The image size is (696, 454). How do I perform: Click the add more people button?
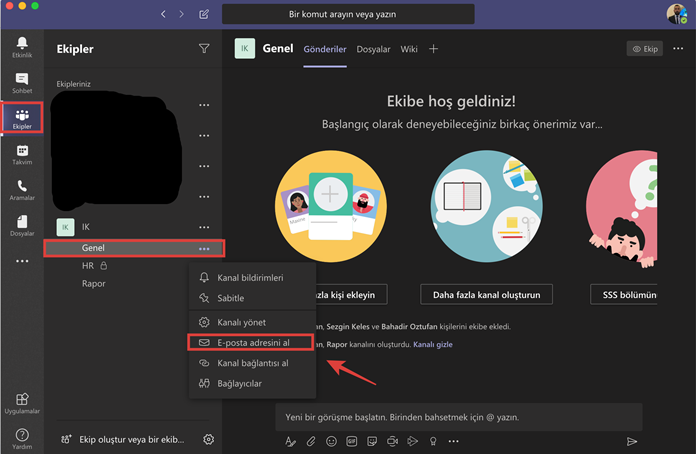pos(351,295)
